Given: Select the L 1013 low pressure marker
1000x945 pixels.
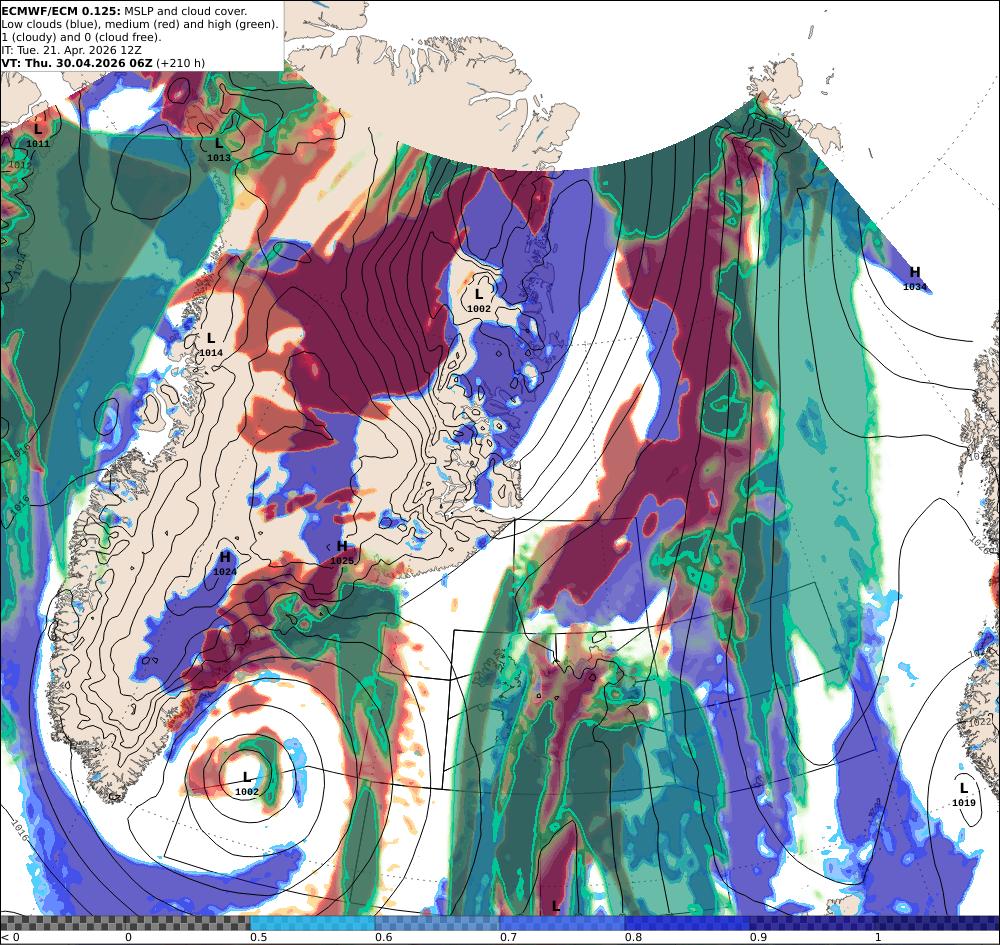Looking at the screenshot, I should click(219, 150).
